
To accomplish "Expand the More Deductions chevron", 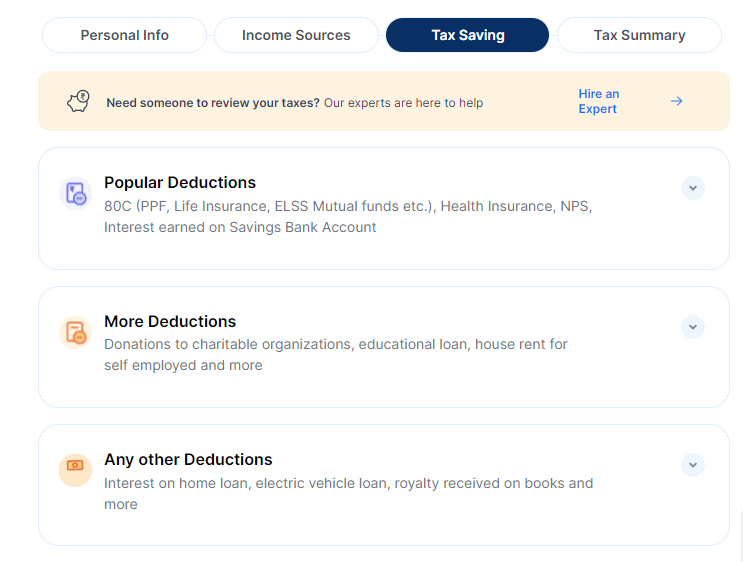I will click(x=693, y=327).
